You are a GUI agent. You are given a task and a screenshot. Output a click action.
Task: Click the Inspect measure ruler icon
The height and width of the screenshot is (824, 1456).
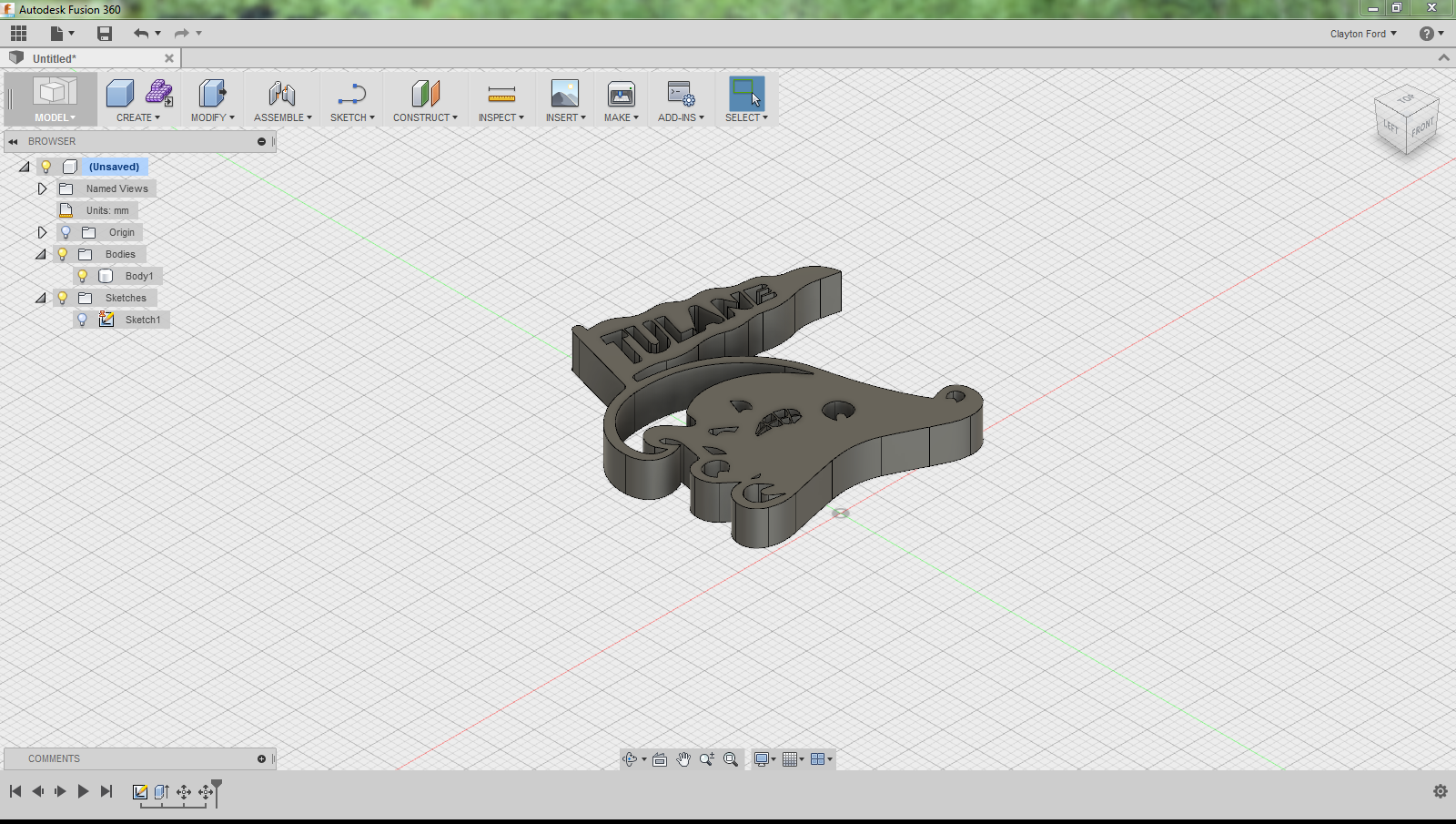point(501,93)
